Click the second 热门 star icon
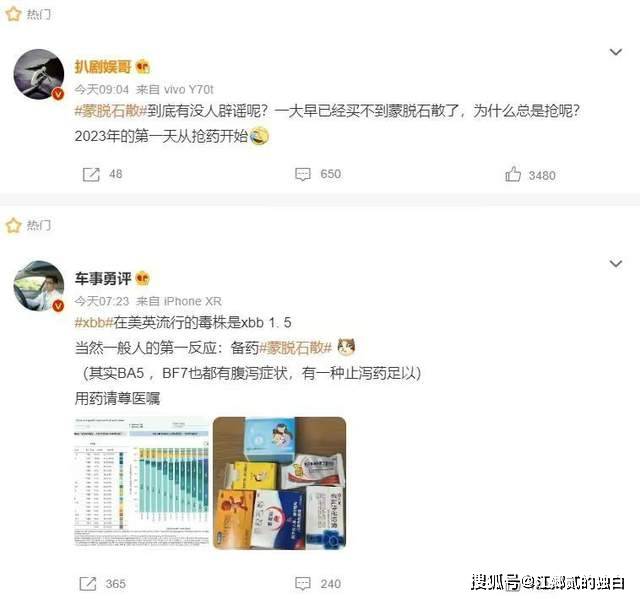The width and height of the screenshot is (640, 599). coord(13,225)
